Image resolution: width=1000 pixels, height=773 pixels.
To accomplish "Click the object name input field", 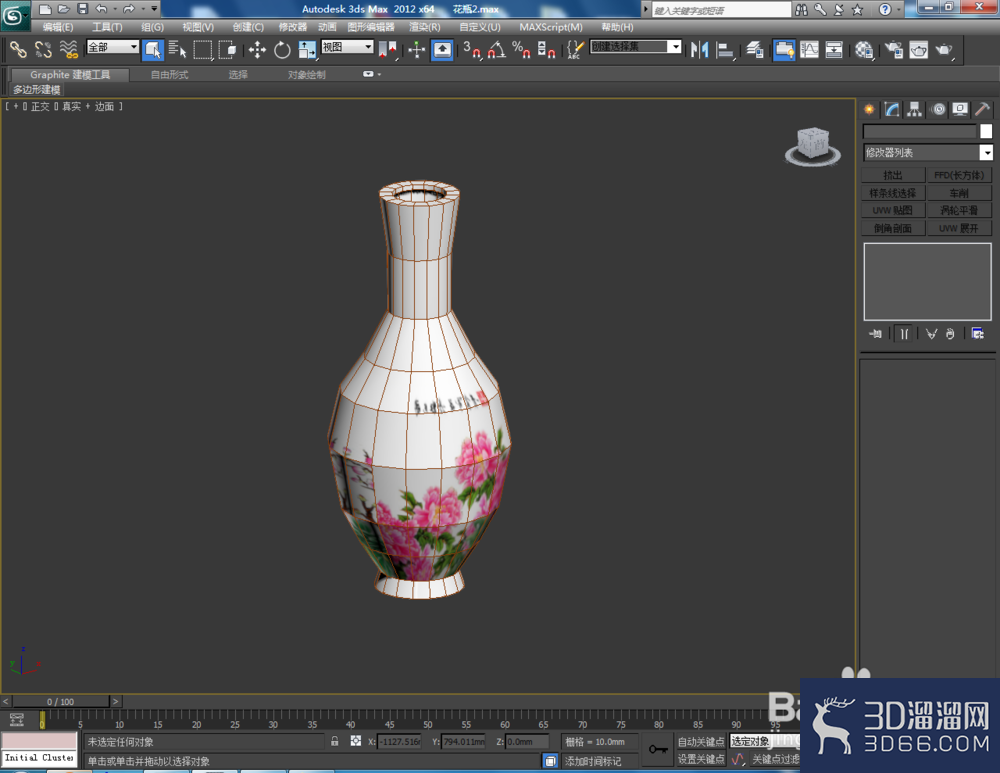I will 920,131.
